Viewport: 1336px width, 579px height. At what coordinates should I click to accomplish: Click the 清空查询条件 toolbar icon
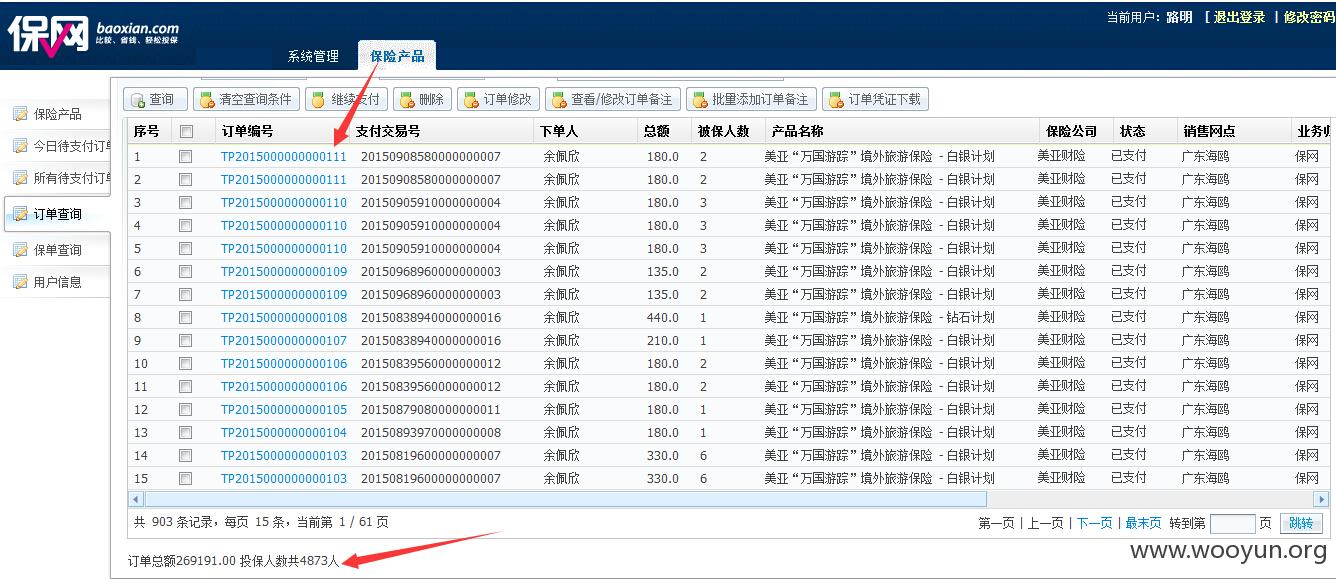coord(207,100)
